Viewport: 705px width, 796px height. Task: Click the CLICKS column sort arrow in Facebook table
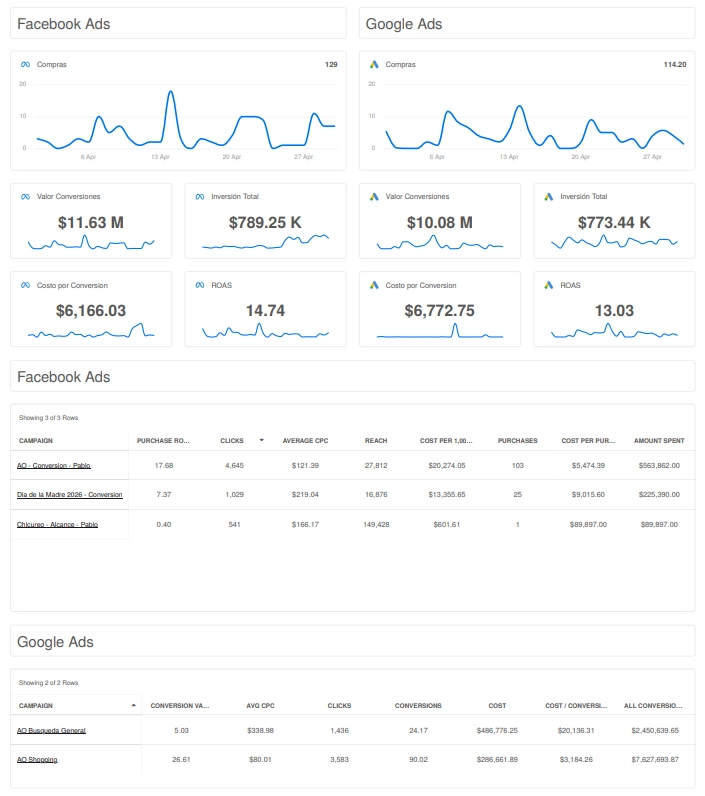(x=261, y=440)
